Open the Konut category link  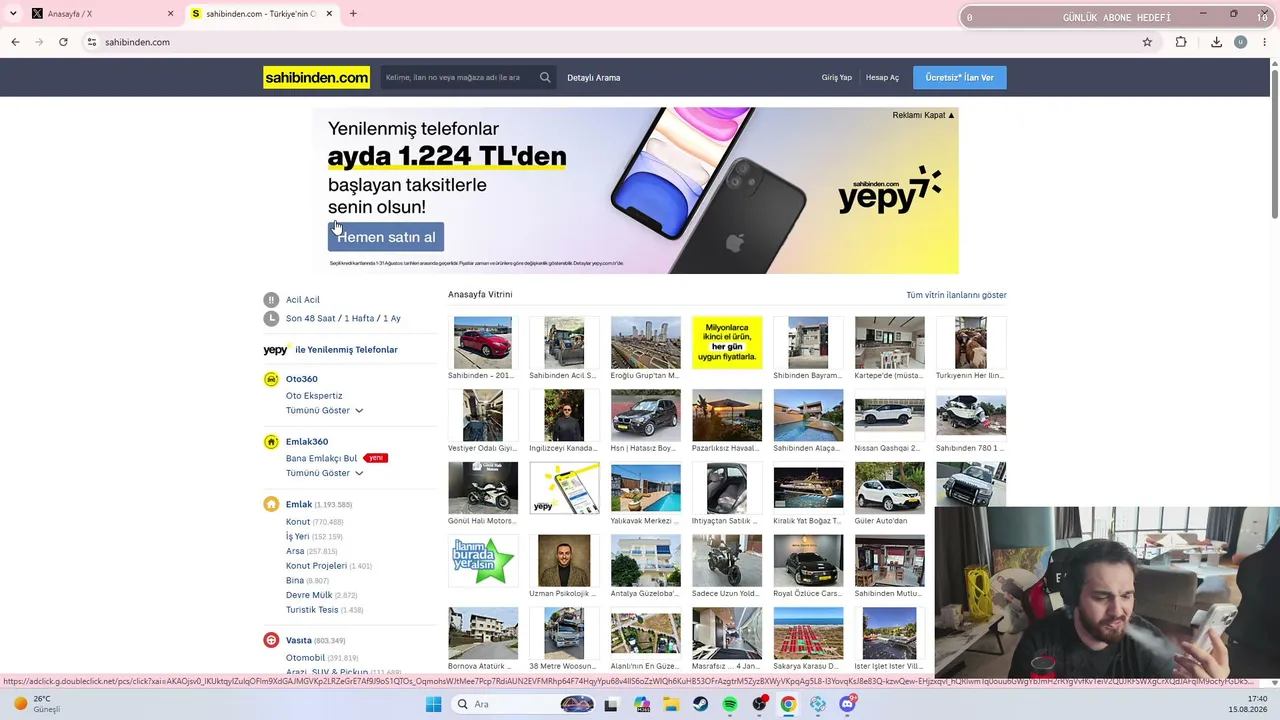(x=298, y=522)
